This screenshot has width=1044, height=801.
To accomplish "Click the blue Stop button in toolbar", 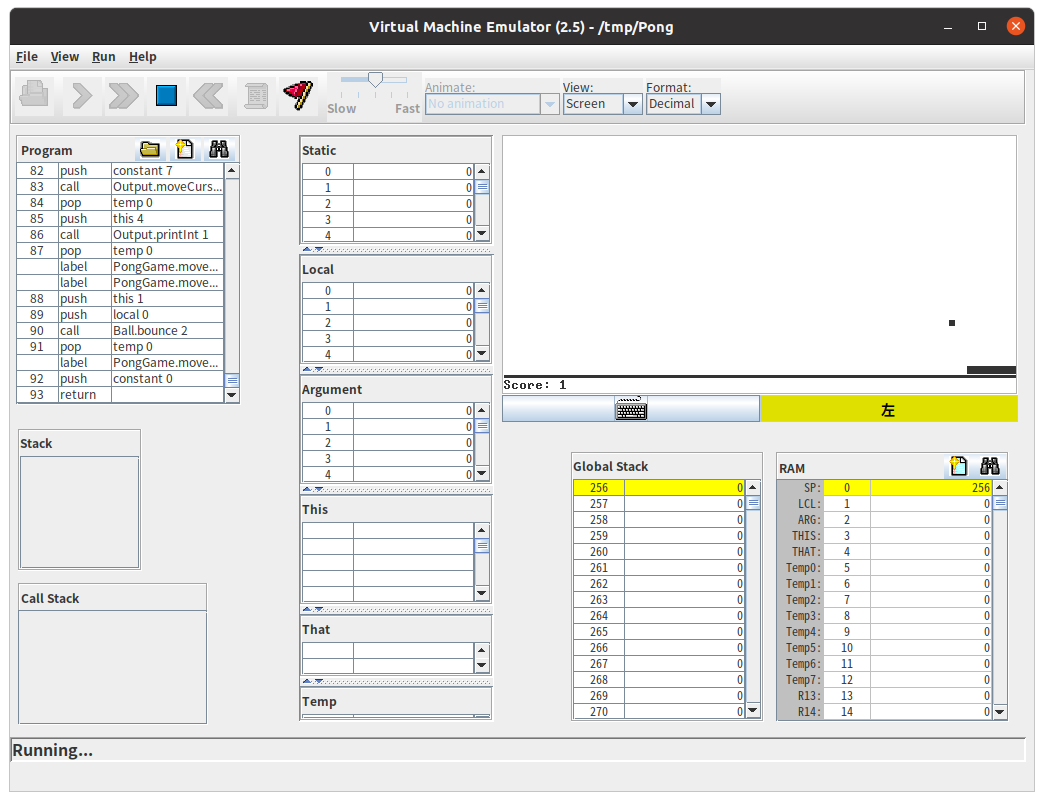I will (x=166, y=96).
